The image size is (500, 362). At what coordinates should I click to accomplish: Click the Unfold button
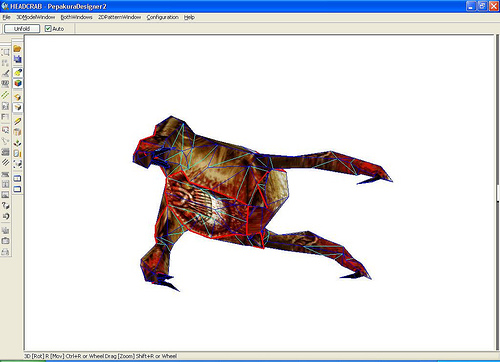pos(22,29)
